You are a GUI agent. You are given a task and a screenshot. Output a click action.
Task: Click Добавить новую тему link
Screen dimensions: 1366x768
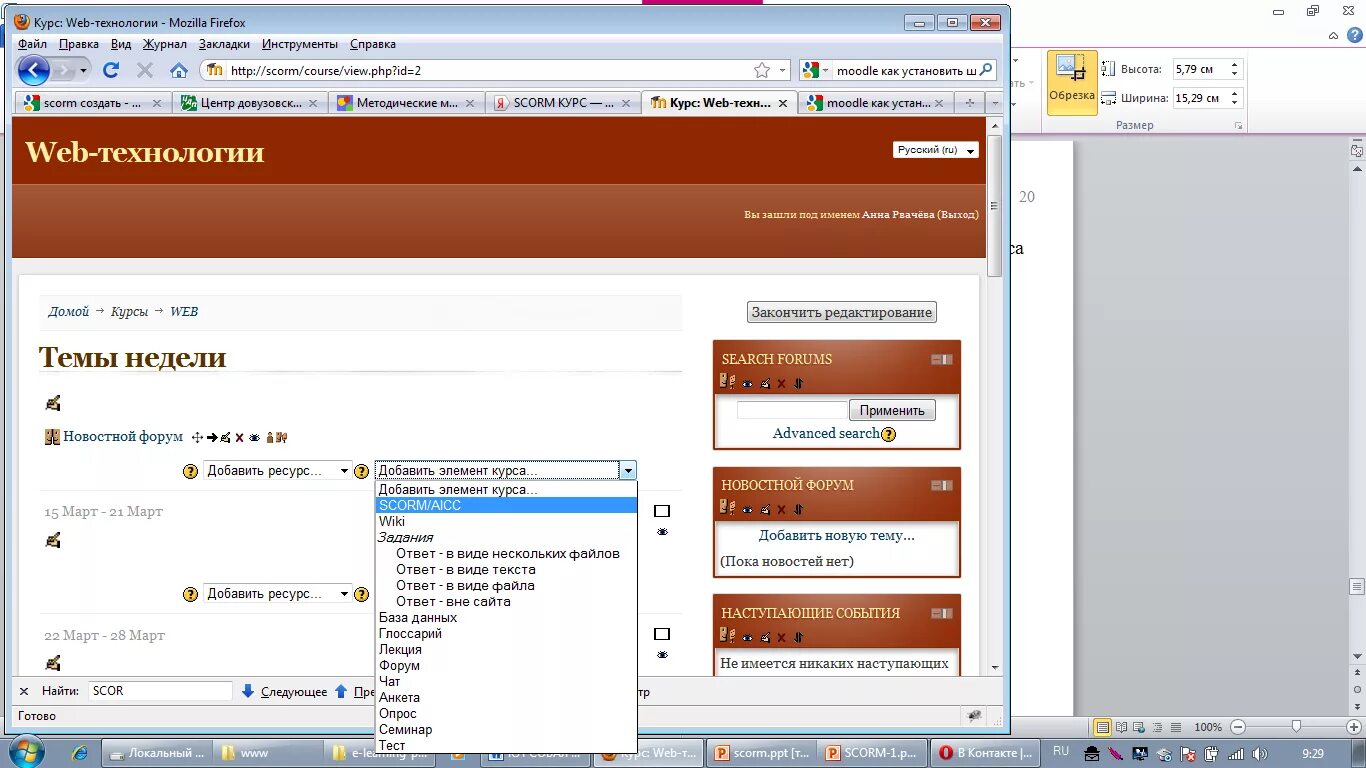836,535
